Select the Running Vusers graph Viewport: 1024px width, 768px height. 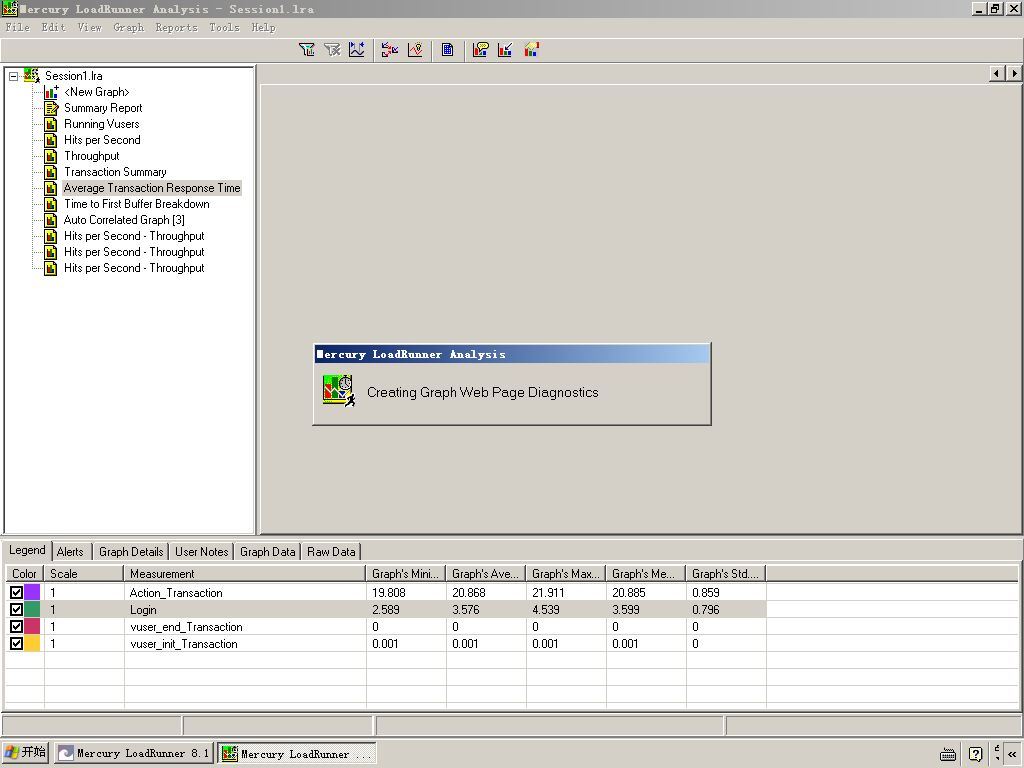[x=101, y=124]
